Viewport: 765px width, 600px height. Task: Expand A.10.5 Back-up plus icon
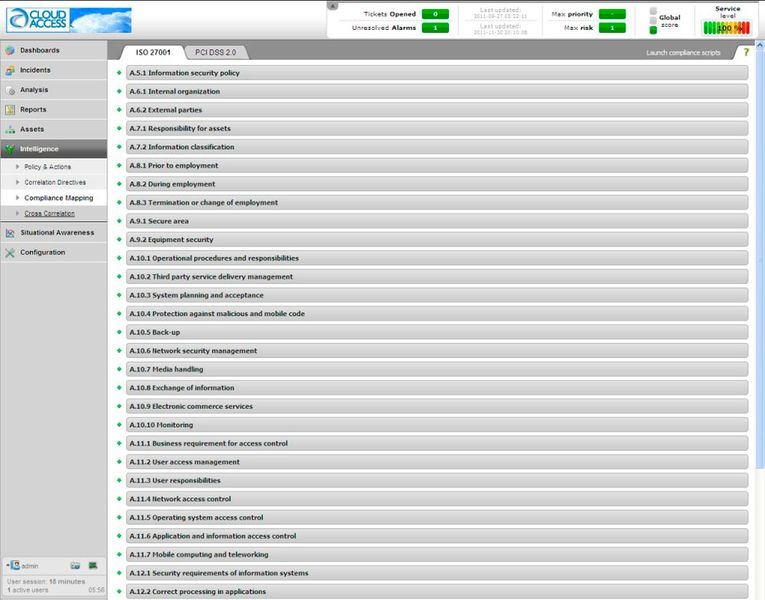point(119,332)
